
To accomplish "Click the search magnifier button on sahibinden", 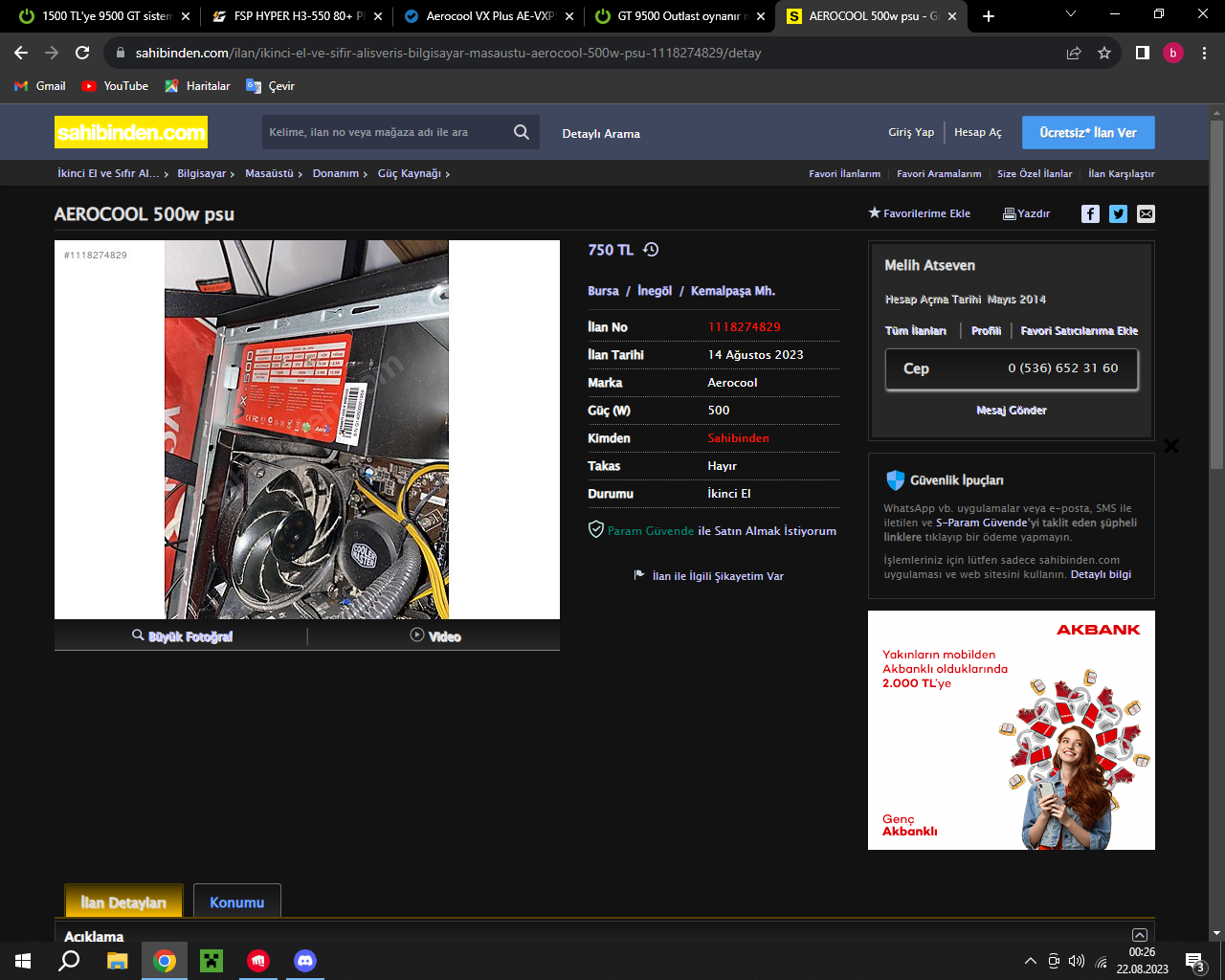I will click(x=522, y=132).
